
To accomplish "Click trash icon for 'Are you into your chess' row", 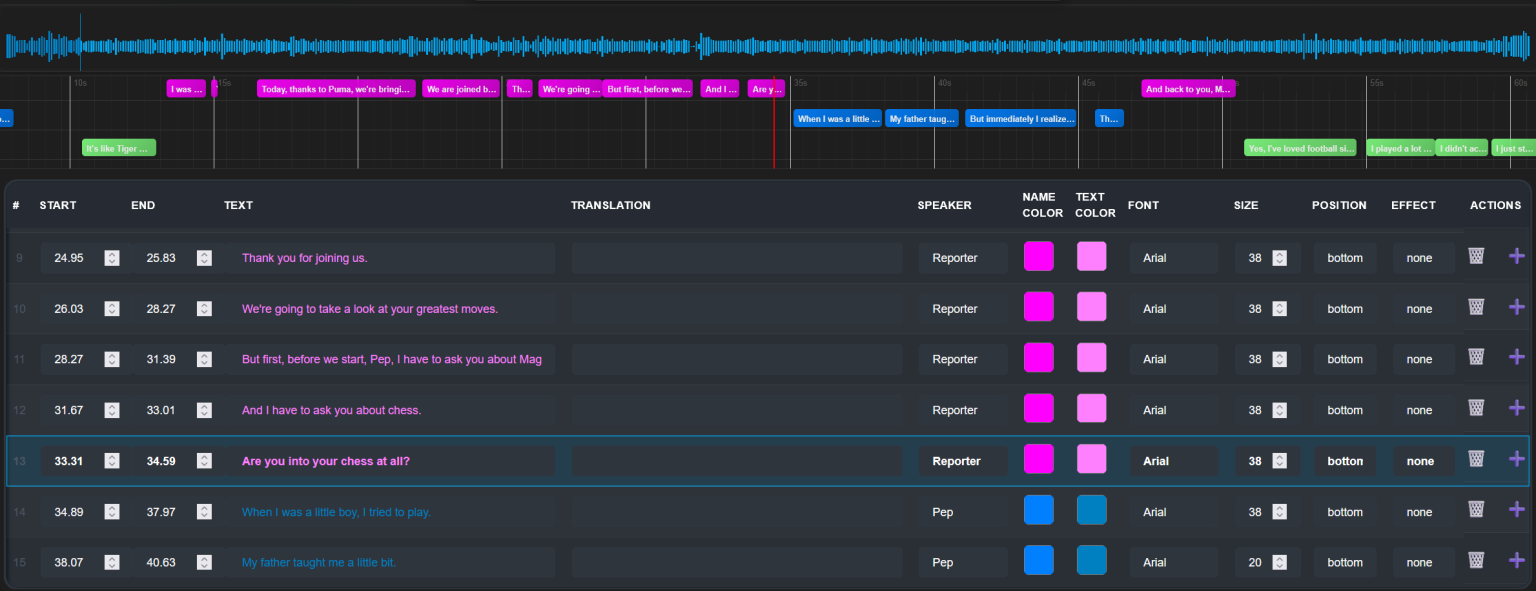I will 1475,459.
